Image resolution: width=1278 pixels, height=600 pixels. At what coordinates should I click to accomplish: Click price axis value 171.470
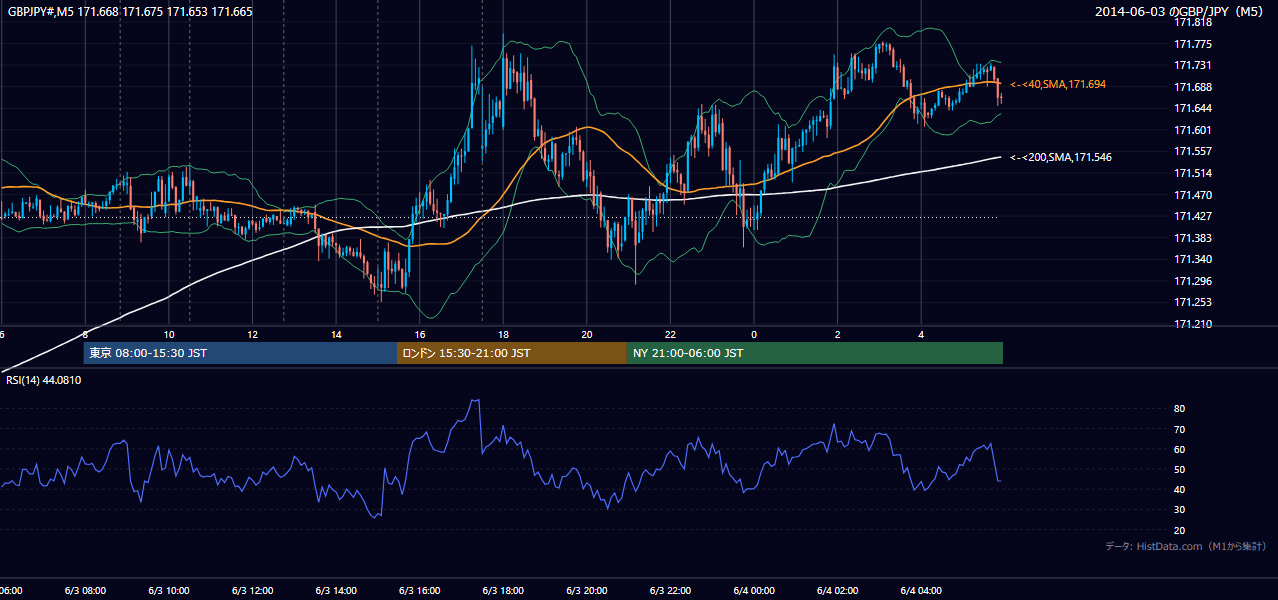pyautogui.click(x=1192, y=195)
